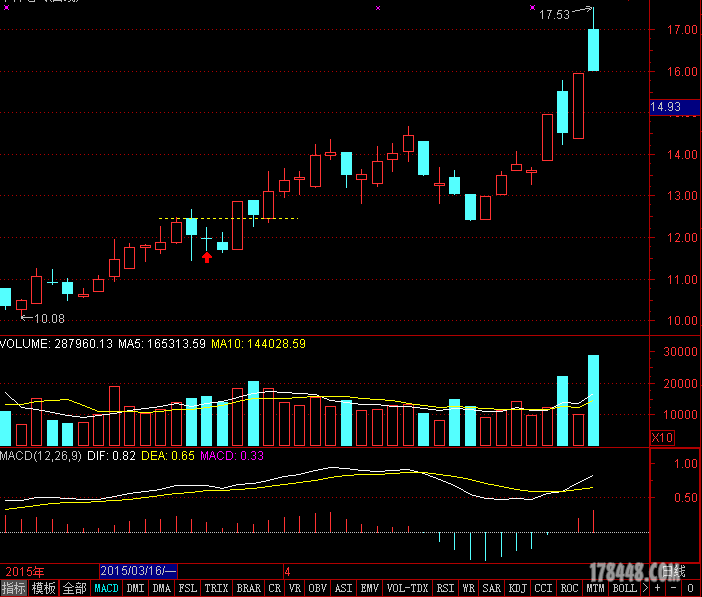
Task: Click the 14.93 price marker on axis
Action: (675, 107)
